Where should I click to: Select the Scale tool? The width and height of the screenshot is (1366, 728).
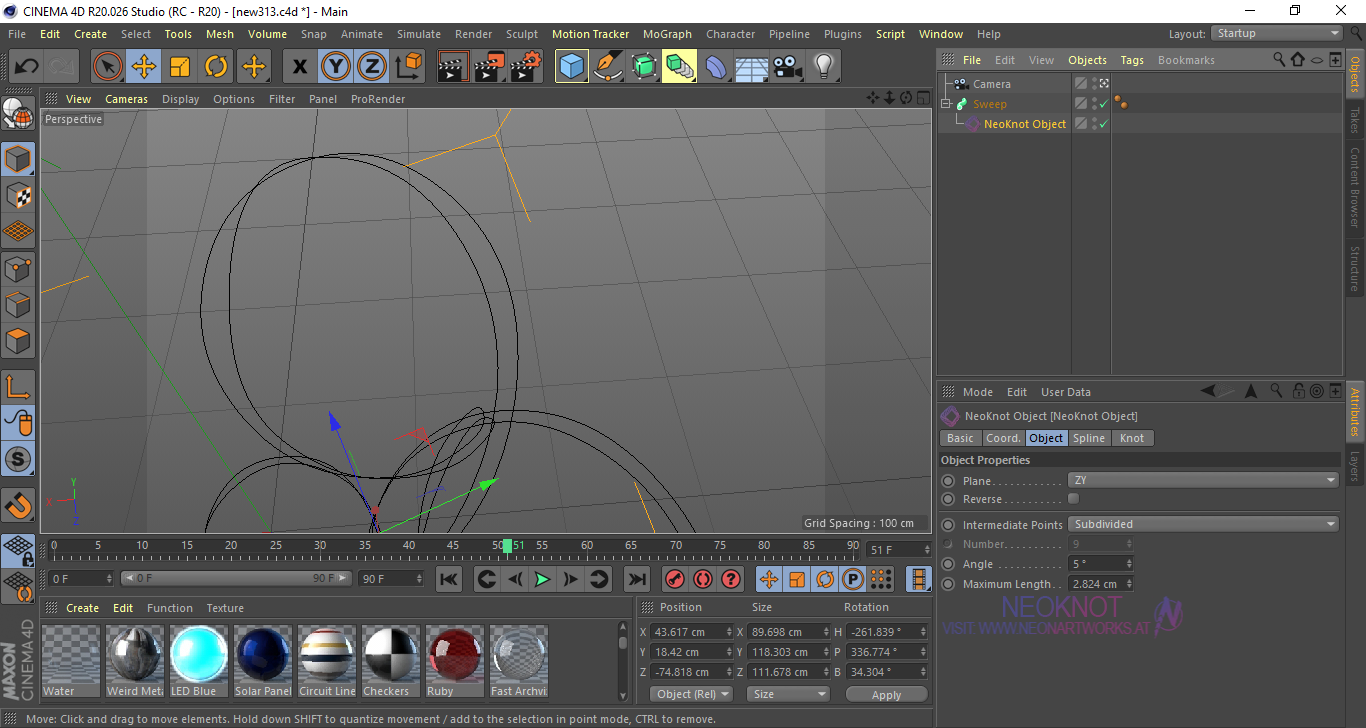point(180,67)
